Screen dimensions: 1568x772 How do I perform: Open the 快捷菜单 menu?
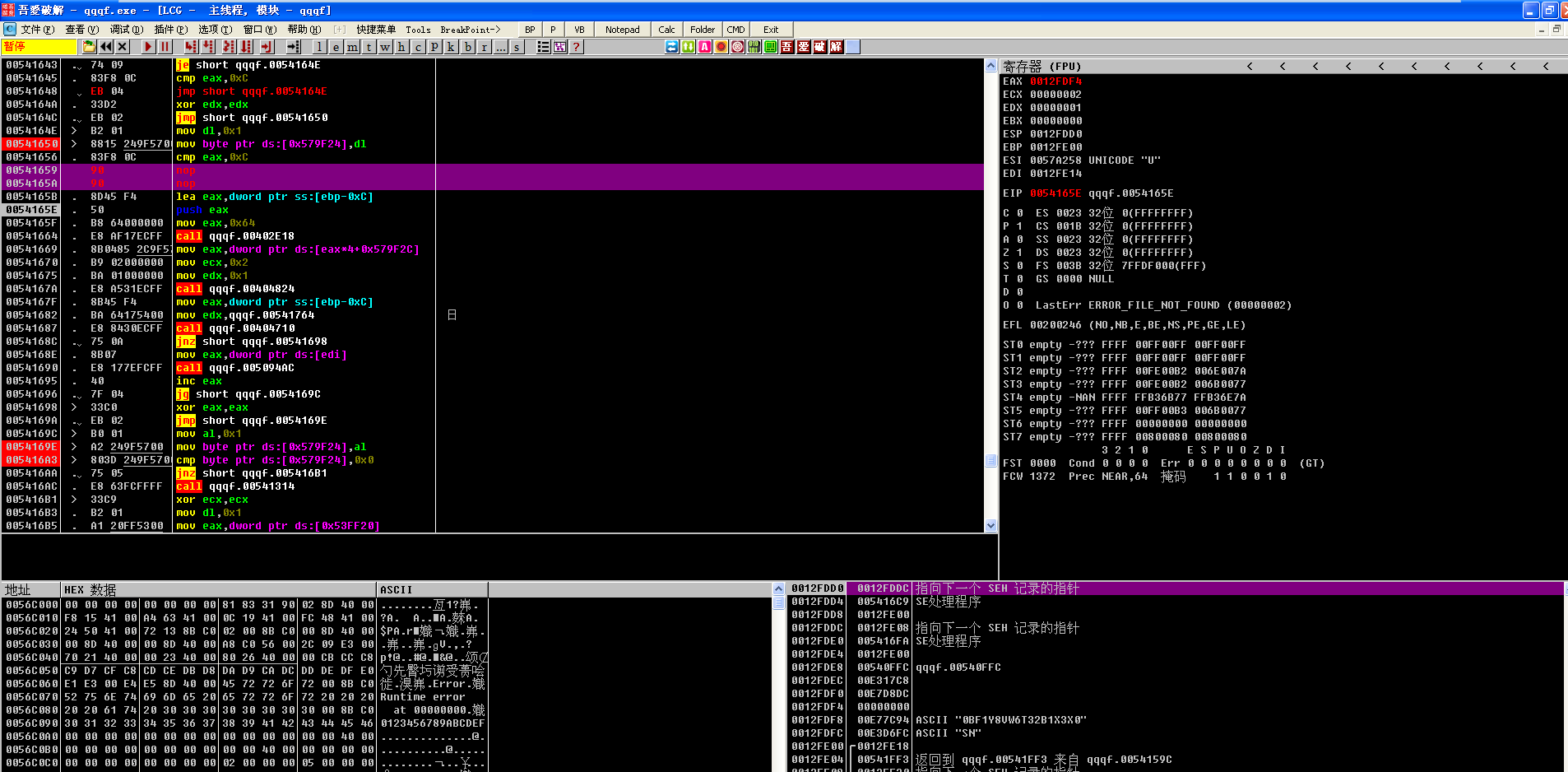tap(376, 30)
